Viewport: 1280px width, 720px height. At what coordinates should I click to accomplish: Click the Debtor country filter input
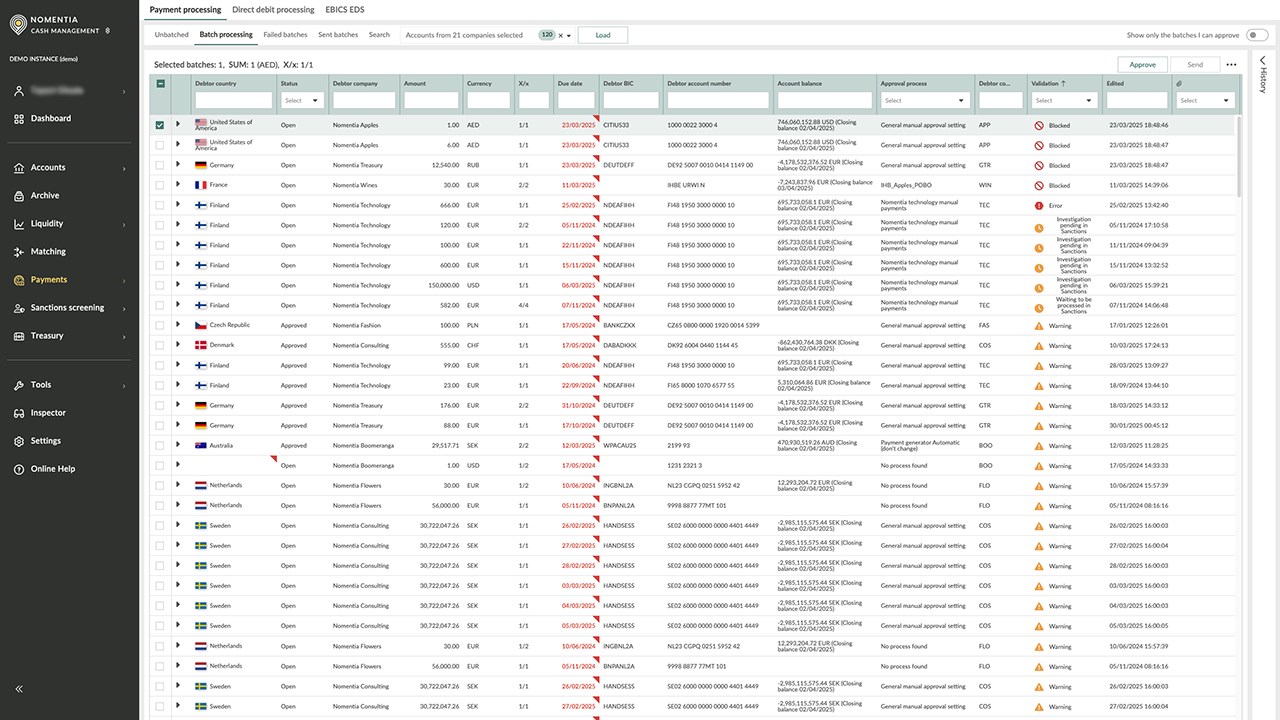point(233,100)
